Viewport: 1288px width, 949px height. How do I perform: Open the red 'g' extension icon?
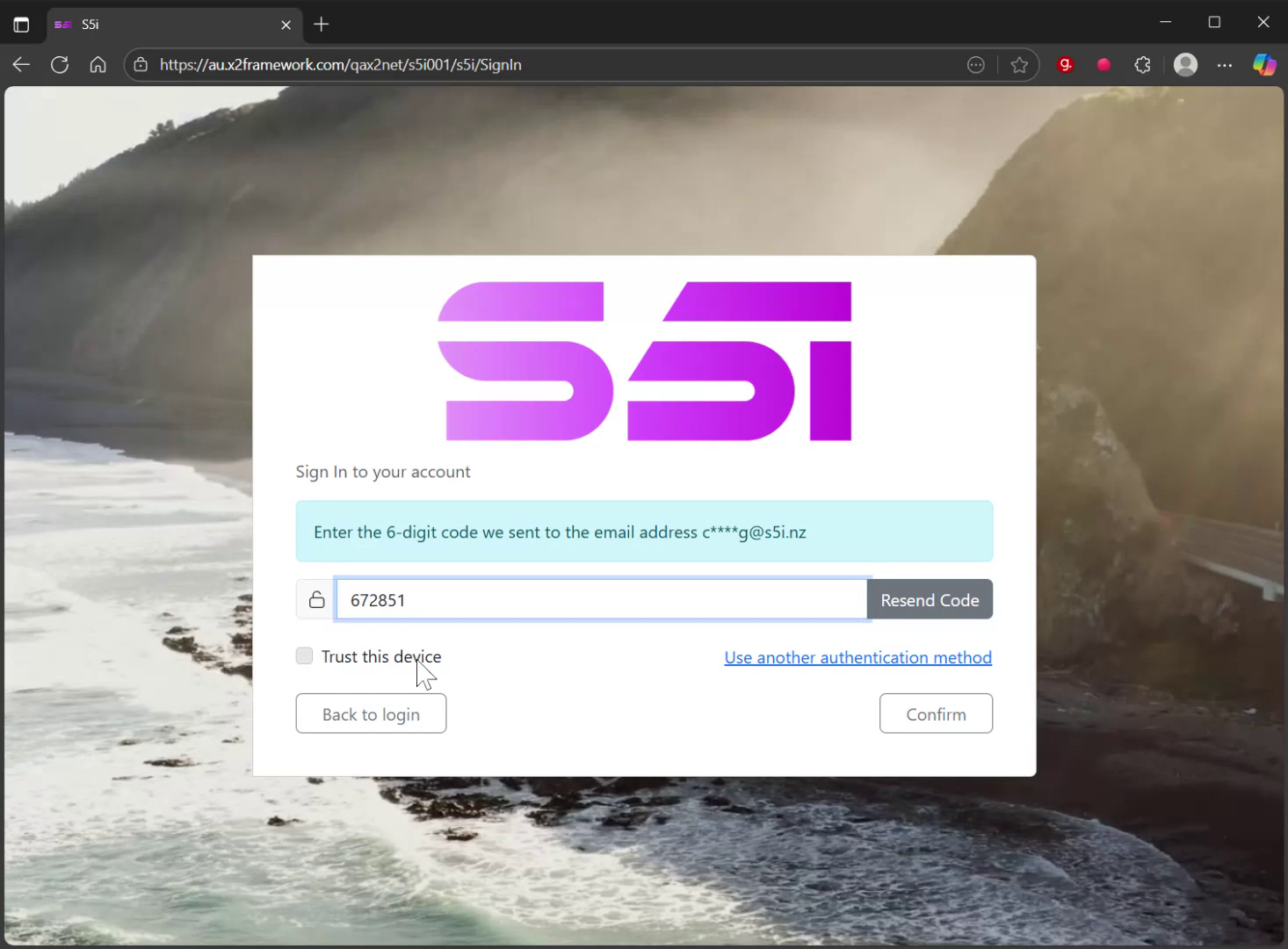(x=1065, y=64)
